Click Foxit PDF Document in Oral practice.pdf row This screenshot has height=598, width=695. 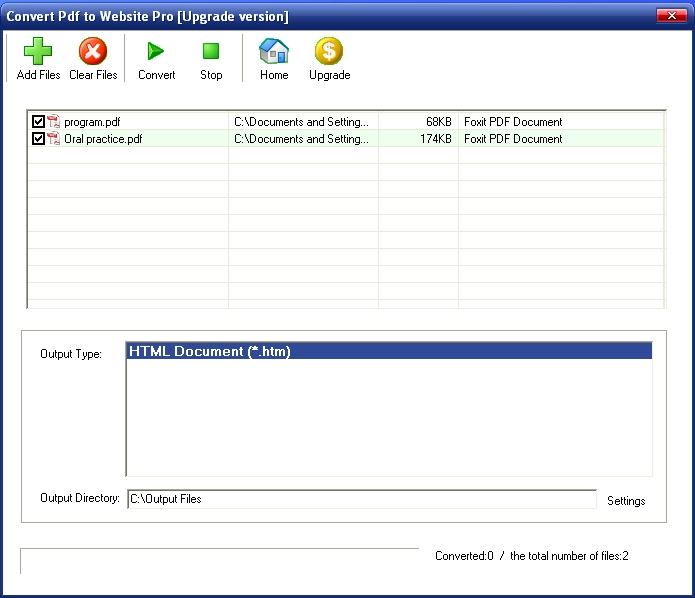[513, 139]
